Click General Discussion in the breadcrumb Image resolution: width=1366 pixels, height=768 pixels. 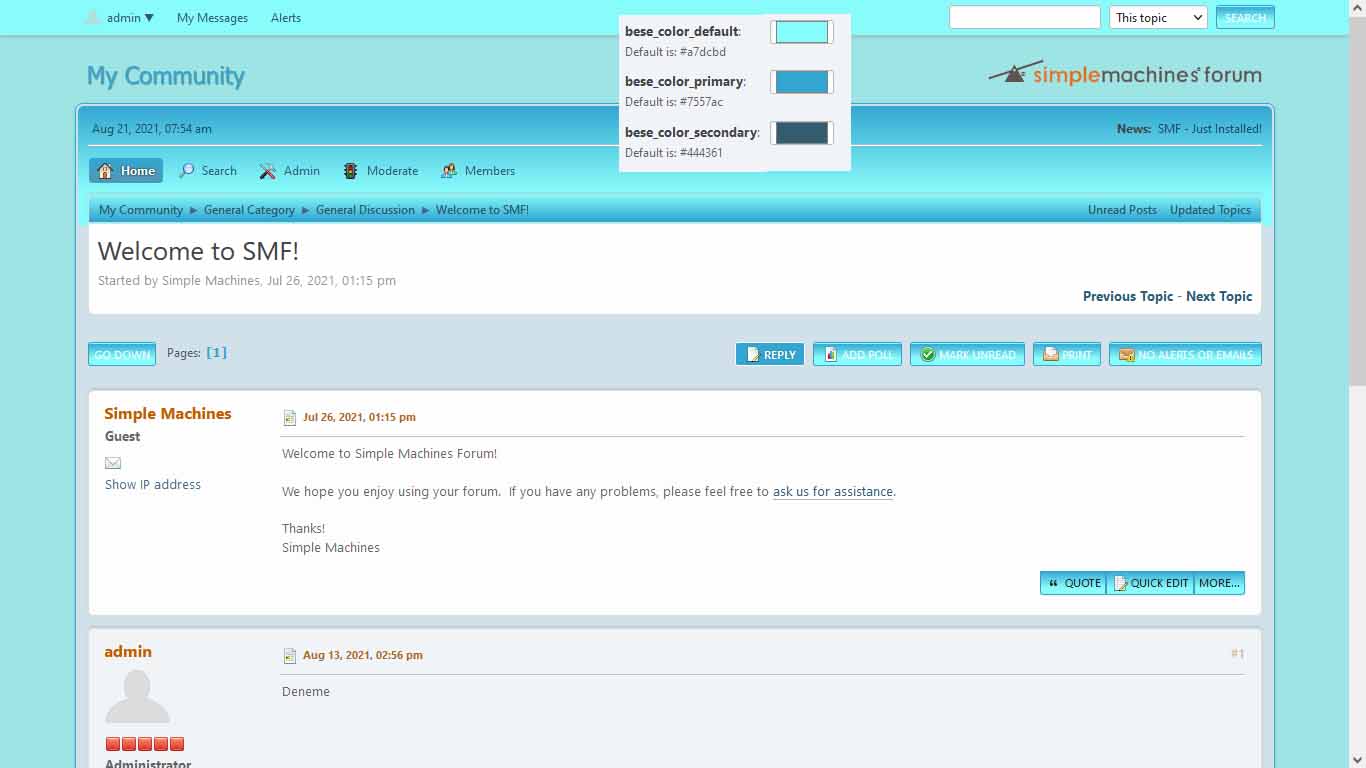[x=365, y=210]
